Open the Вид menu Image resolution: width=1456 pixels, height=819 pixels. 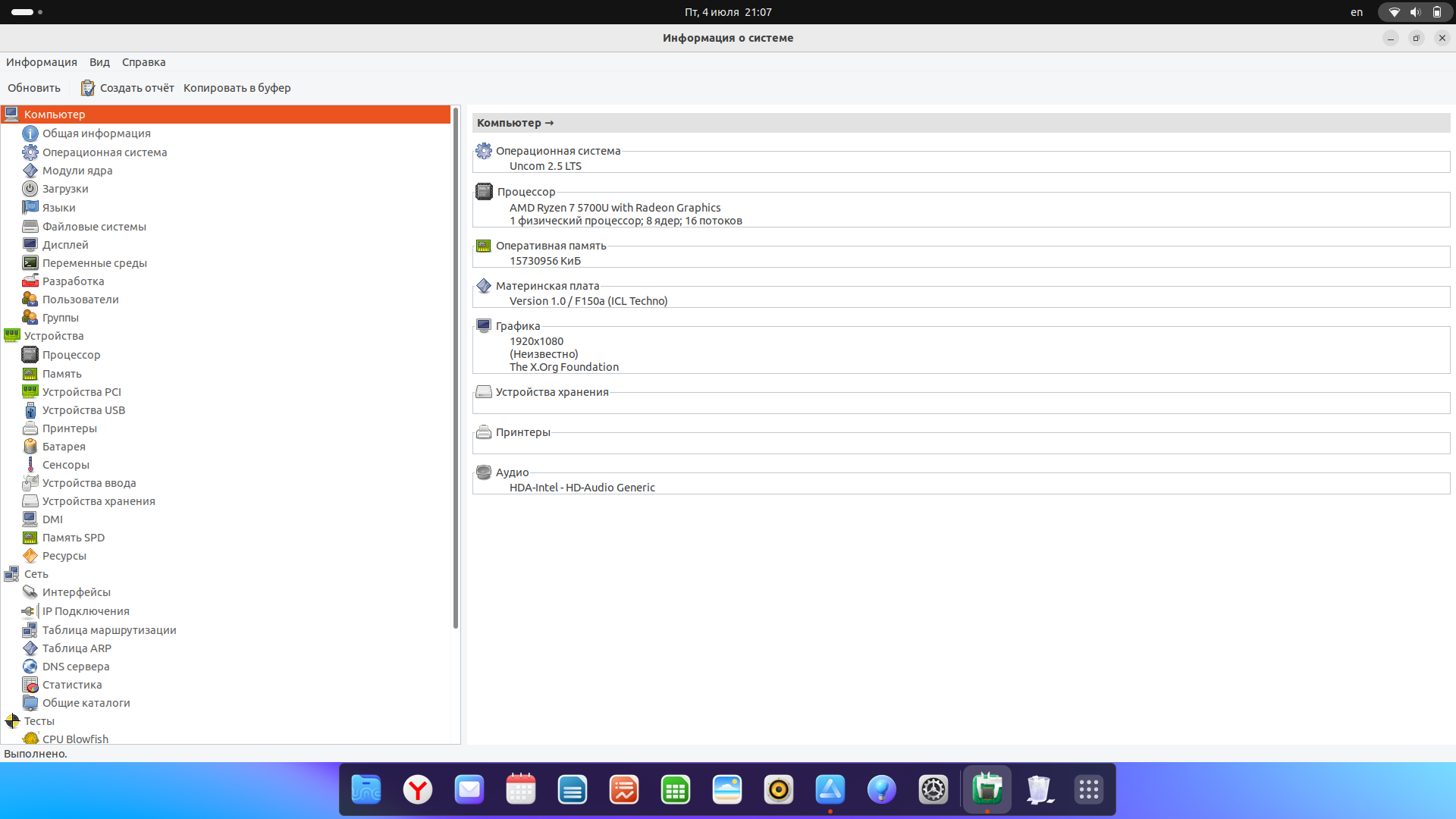tap(99, 62)
